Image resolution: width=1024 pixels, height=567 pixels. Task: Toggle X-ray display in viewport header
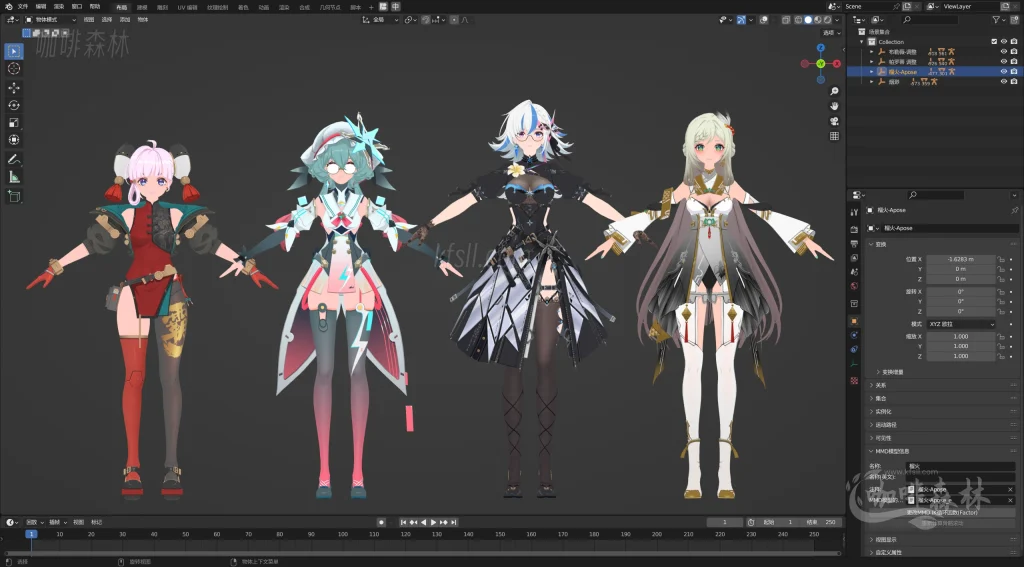point(786,20)
